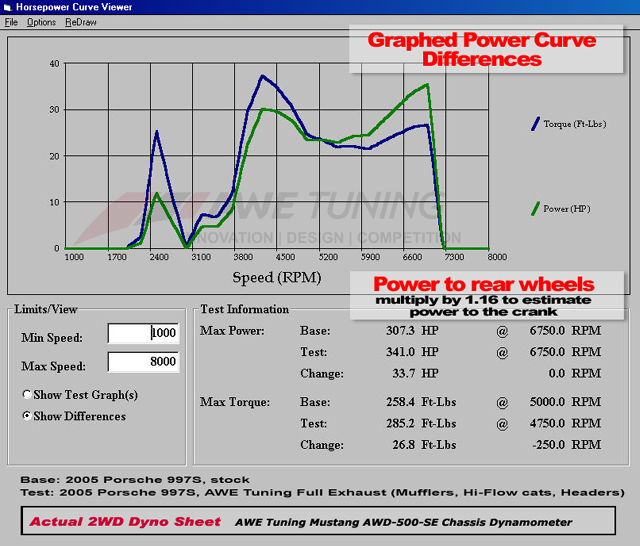Click the Min Speed input field
Screen dimensions: 640x546
tap(143, 333)
